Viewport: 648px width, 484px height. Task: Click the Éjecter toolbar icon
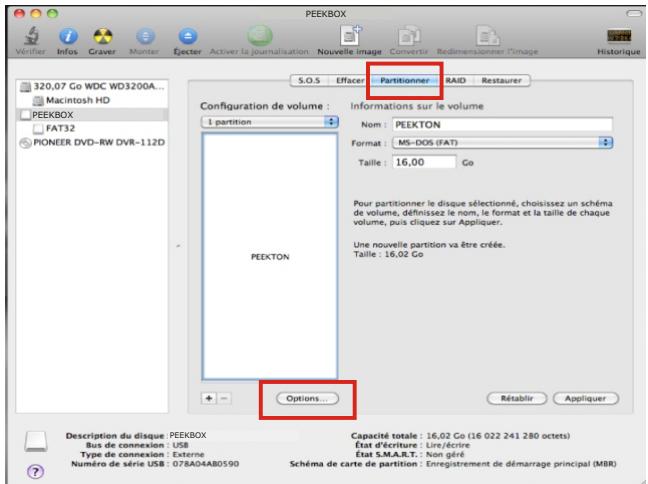187,36
